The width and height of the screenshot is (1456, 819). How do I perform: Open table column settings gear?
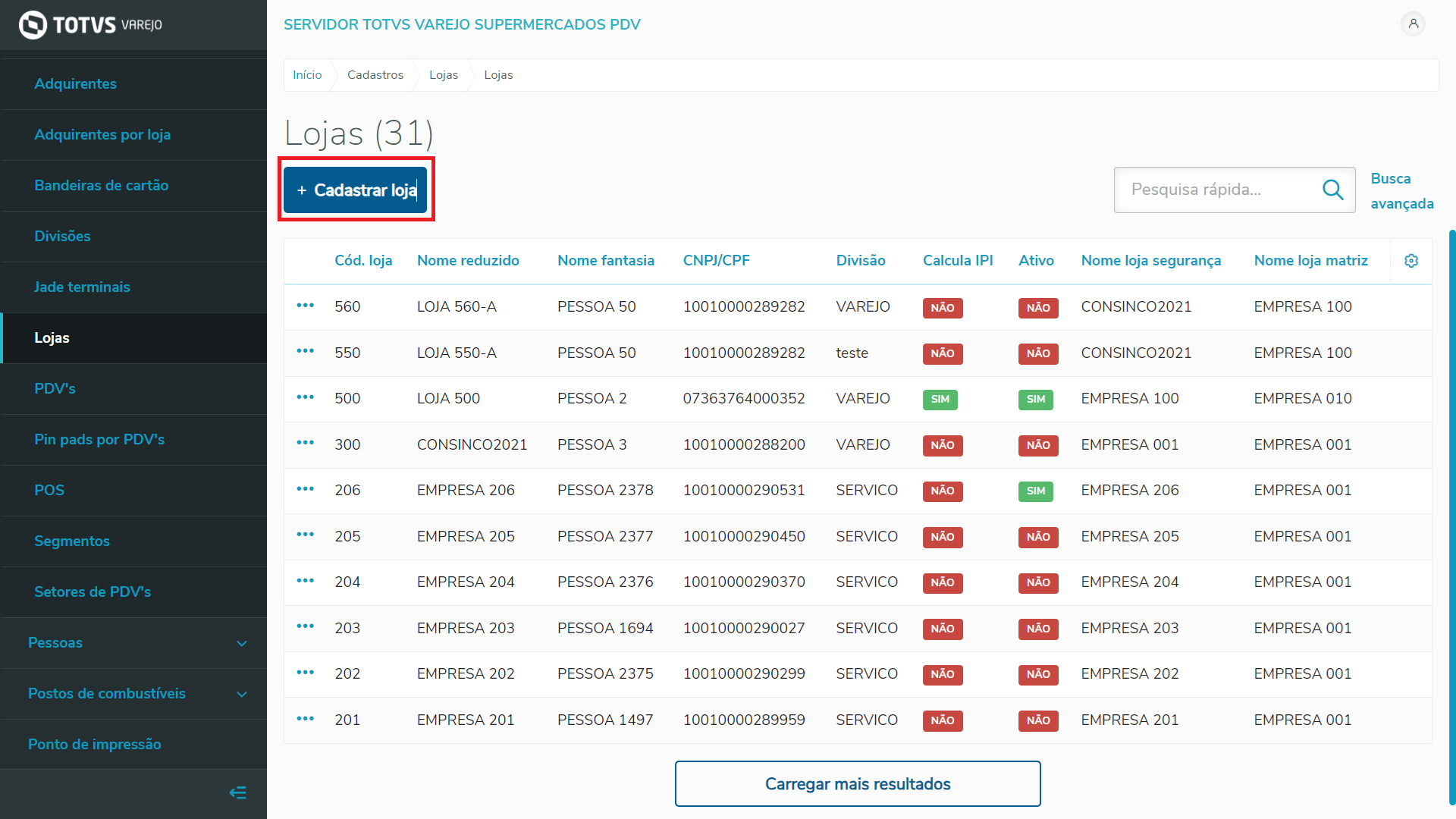(1410, 261)
